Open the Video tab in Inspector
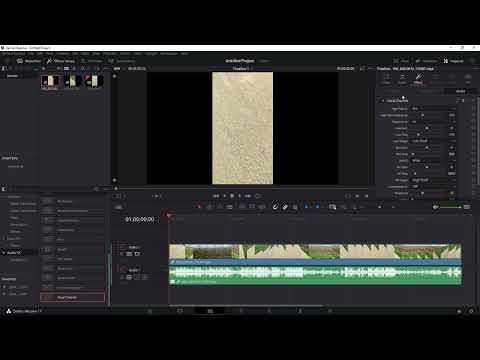The image size is (480, 360). (386, 79)
